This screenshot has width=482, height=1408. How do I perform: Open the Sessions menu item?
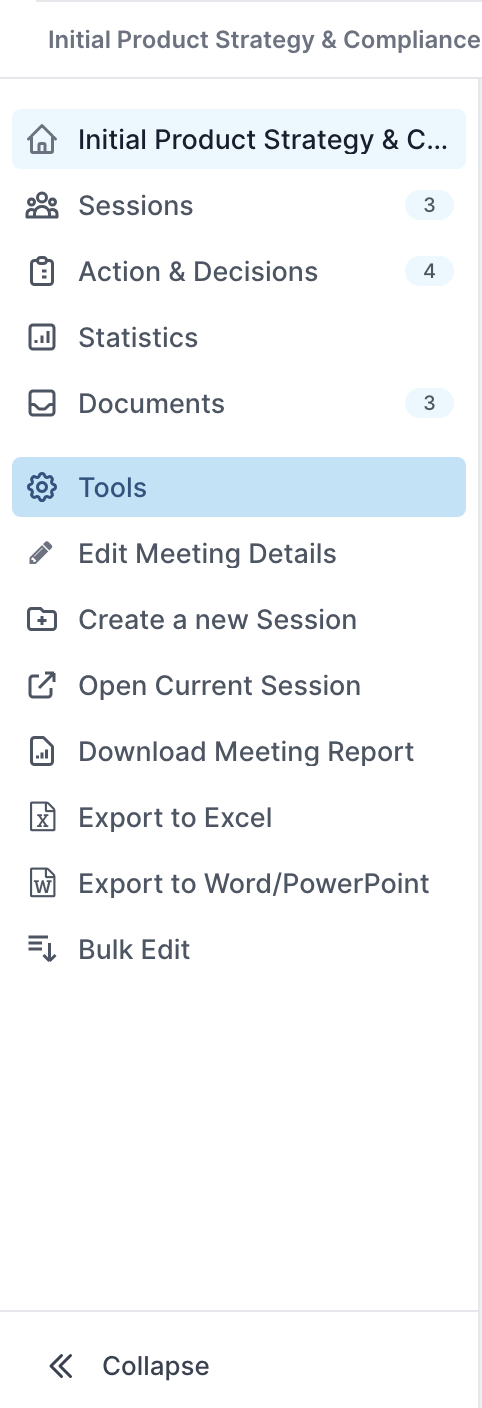(x=239, y=206)
